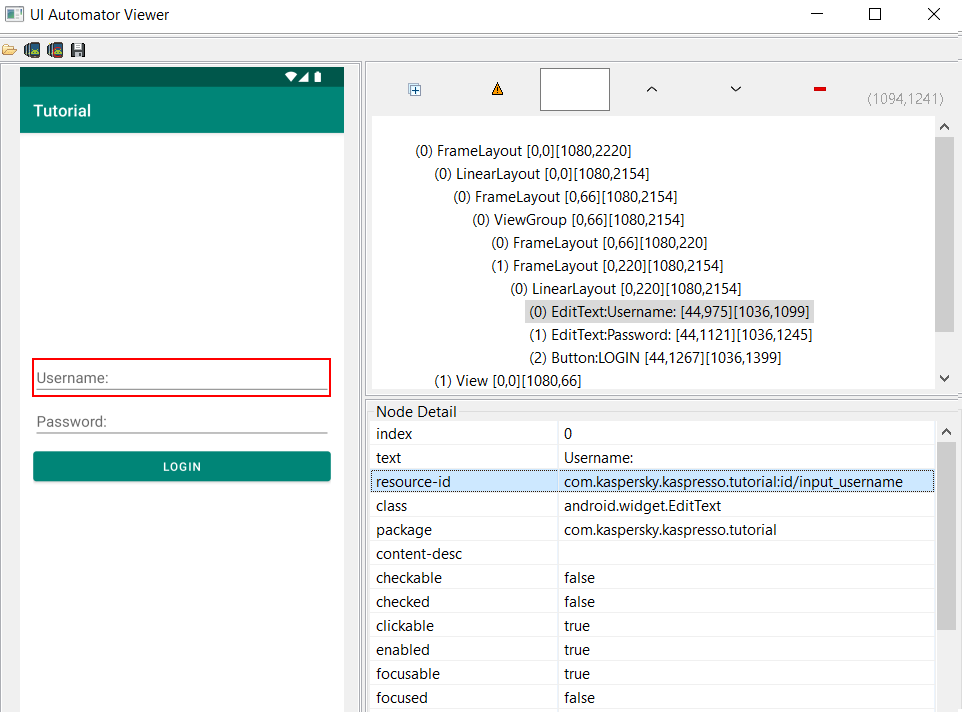Click the UI Automator Viewer window icon
The image size is (962, 712).
point(14,14)
